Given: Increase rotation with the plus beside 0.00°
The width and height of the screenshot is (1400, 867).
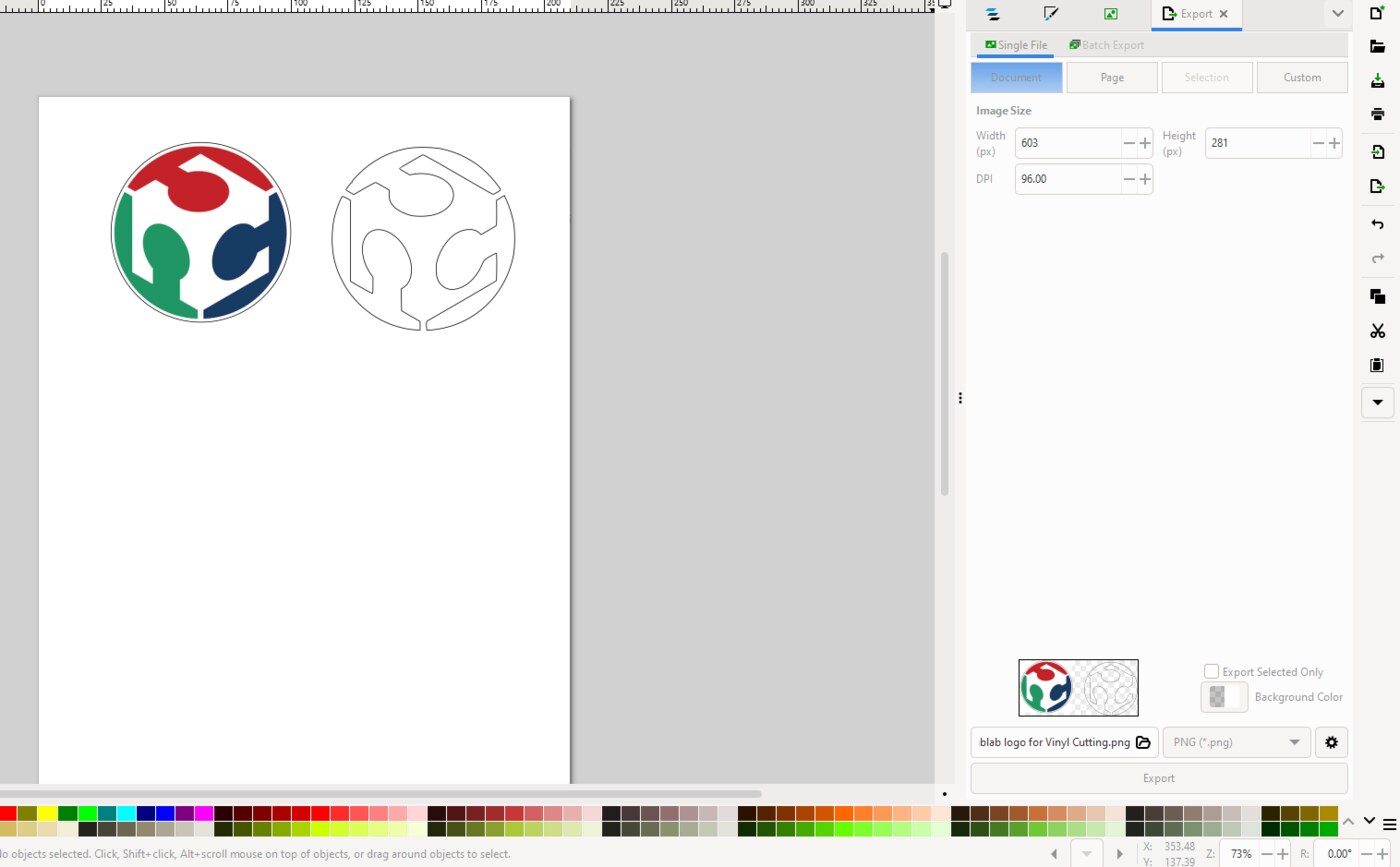Looking at the screenshot, I should pyautogui.click(x=1384, y=854).
